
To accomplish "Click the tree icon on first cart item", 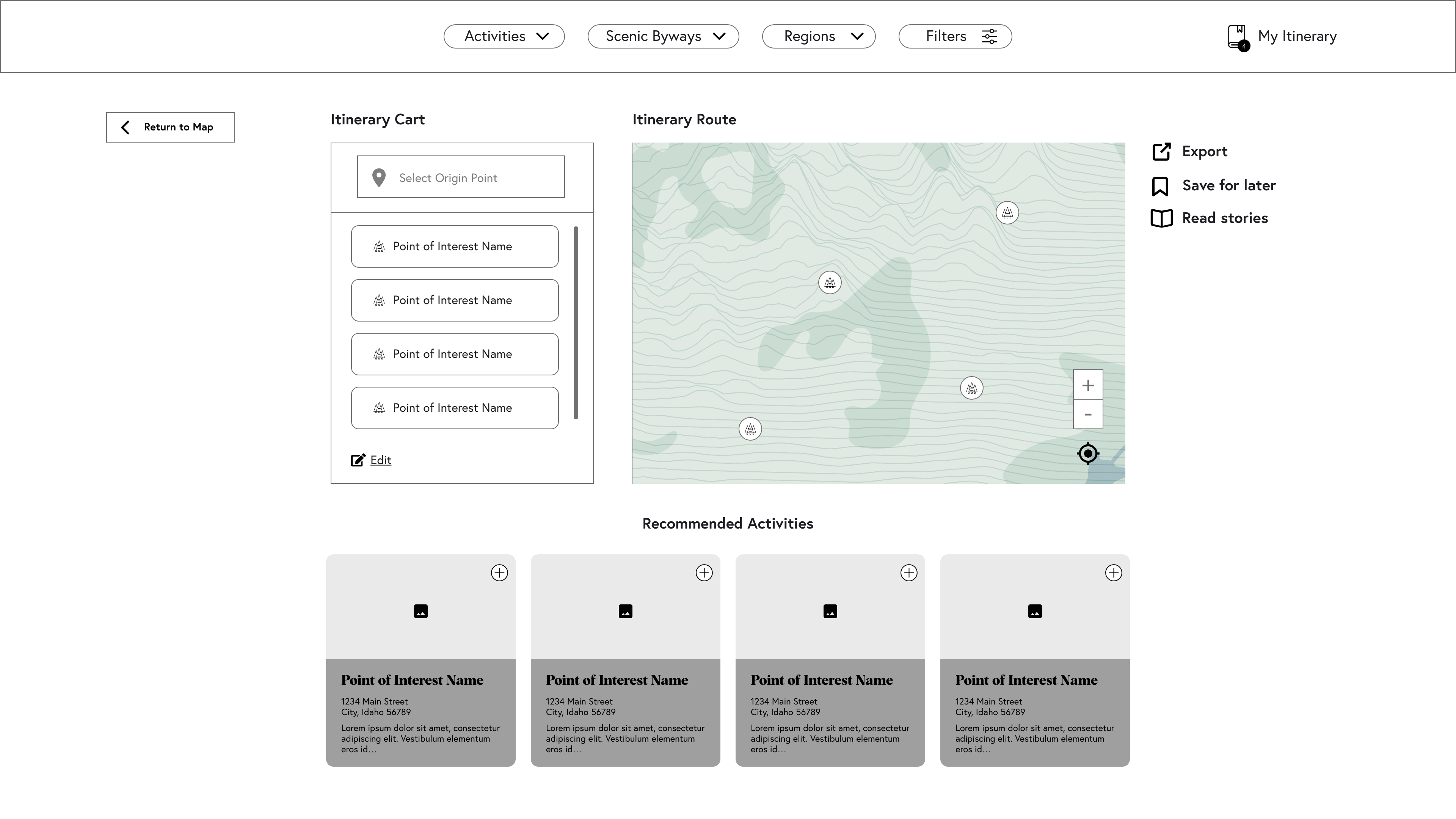I will coord(379,246).
